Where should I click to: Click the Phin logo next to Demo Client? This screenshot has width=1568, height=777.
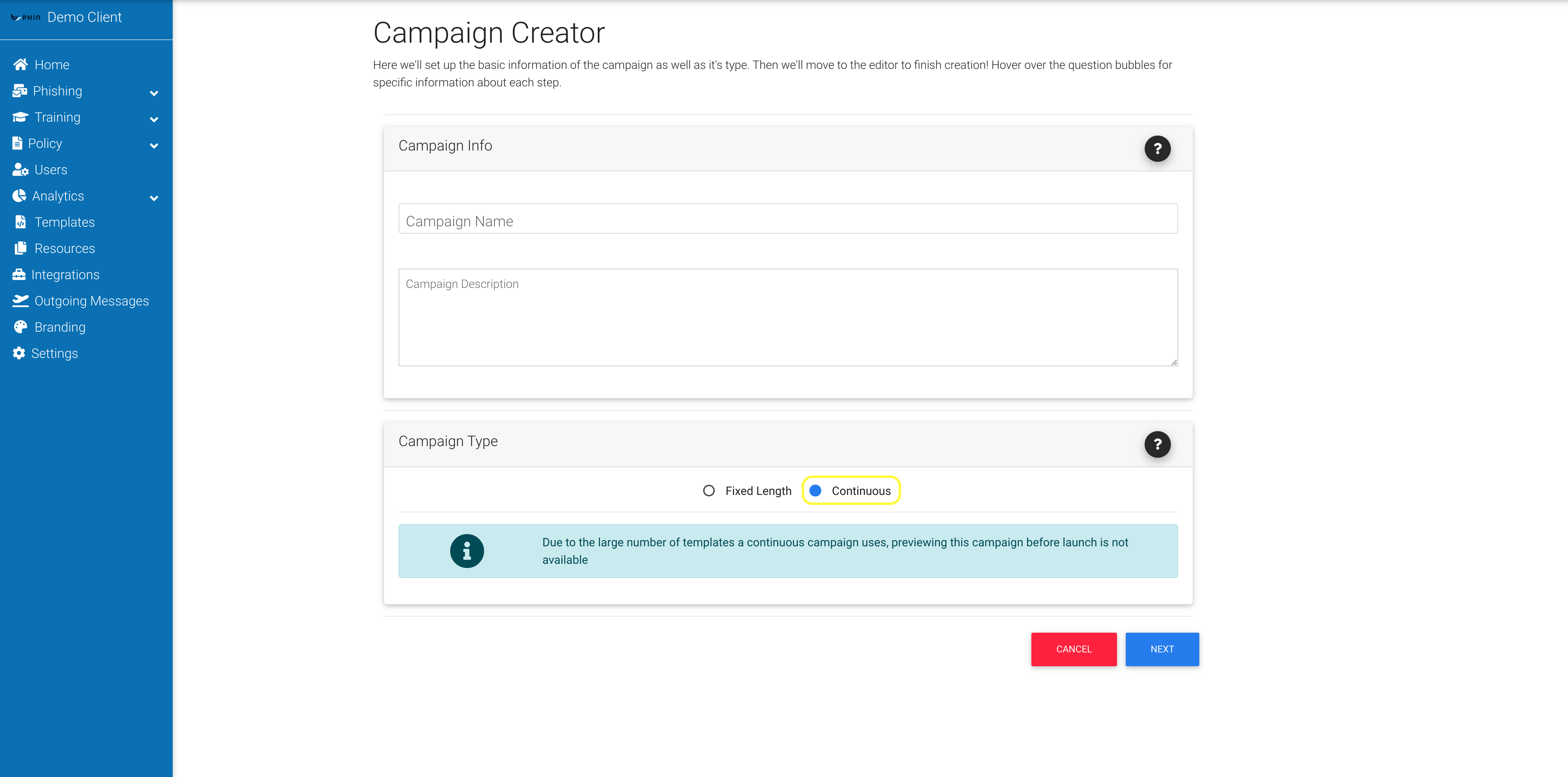coord(26,17)
